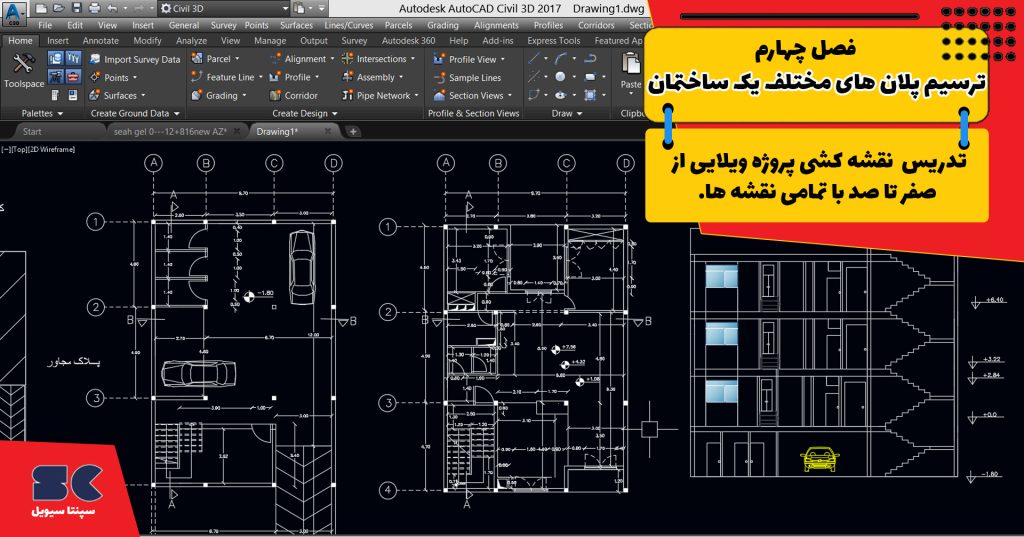This screenshot has width=1024, height=537.
Task: Open the Quick Access Toolbar customize arrow
Action: click(x=321, y=8)
